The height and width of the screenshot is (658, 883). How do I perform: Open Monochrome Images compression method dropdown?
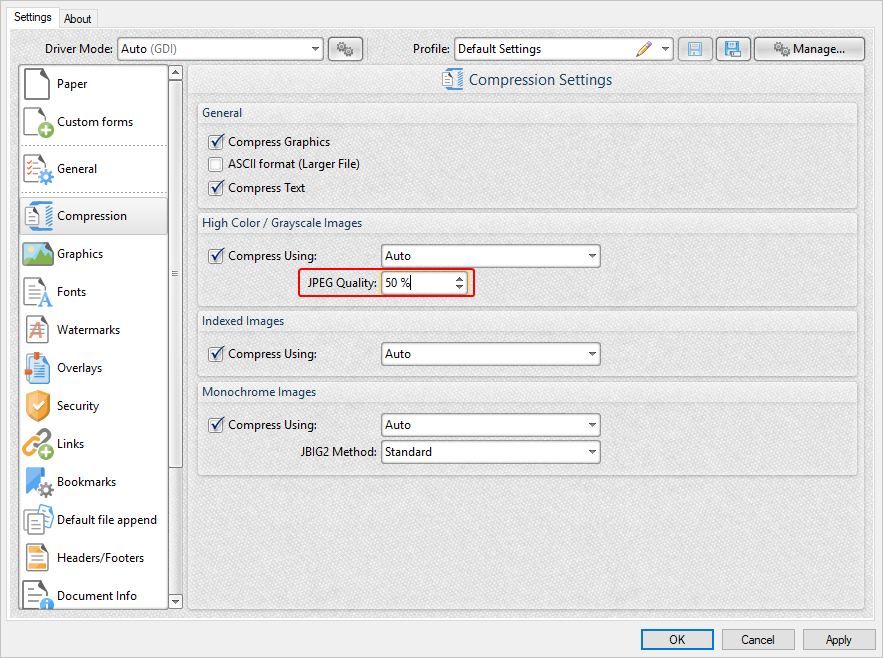pyautogui.click(x=490, y=425)
